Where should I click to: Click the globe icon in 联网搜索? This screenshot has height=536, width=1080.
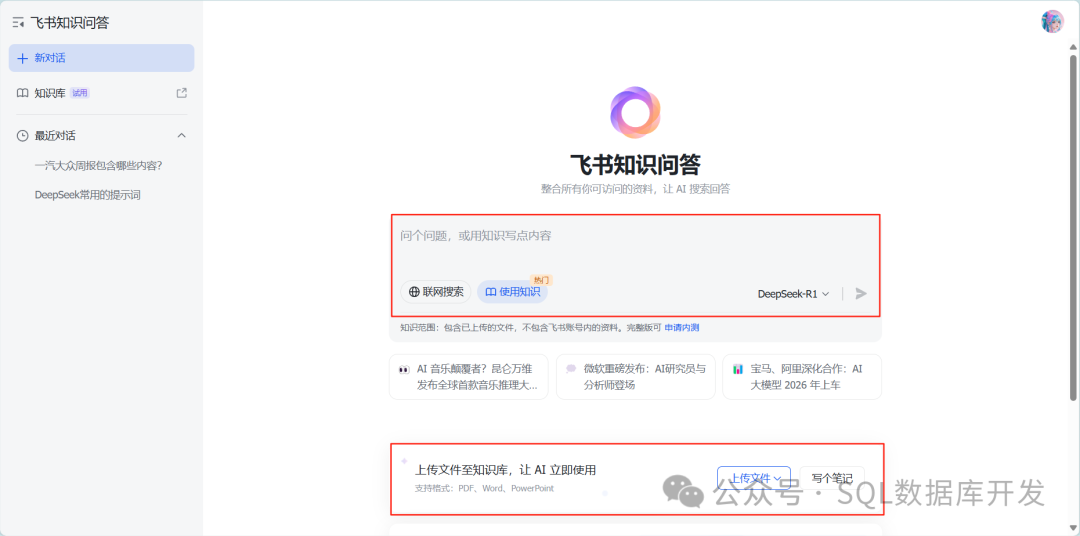pos(414,292)
